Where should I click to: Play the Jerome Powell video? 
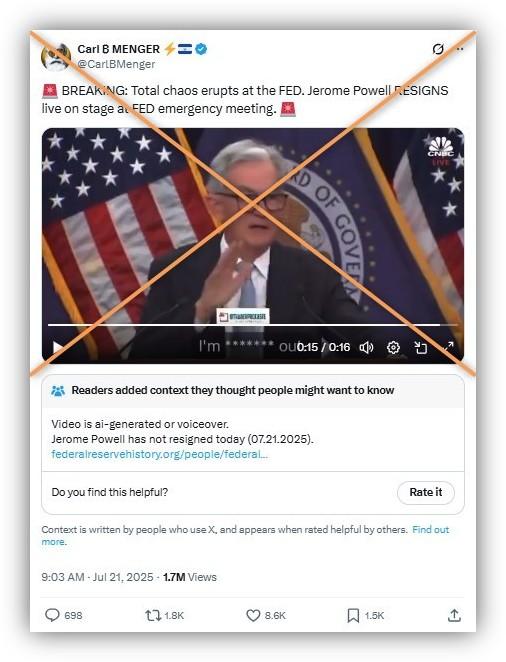(58, 348)
